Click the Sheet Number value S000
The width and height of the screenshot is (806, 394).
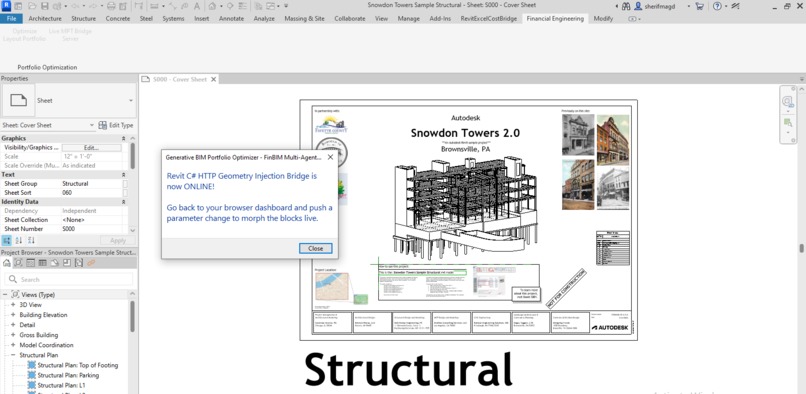pyautogui.click(x=91, y=229)
